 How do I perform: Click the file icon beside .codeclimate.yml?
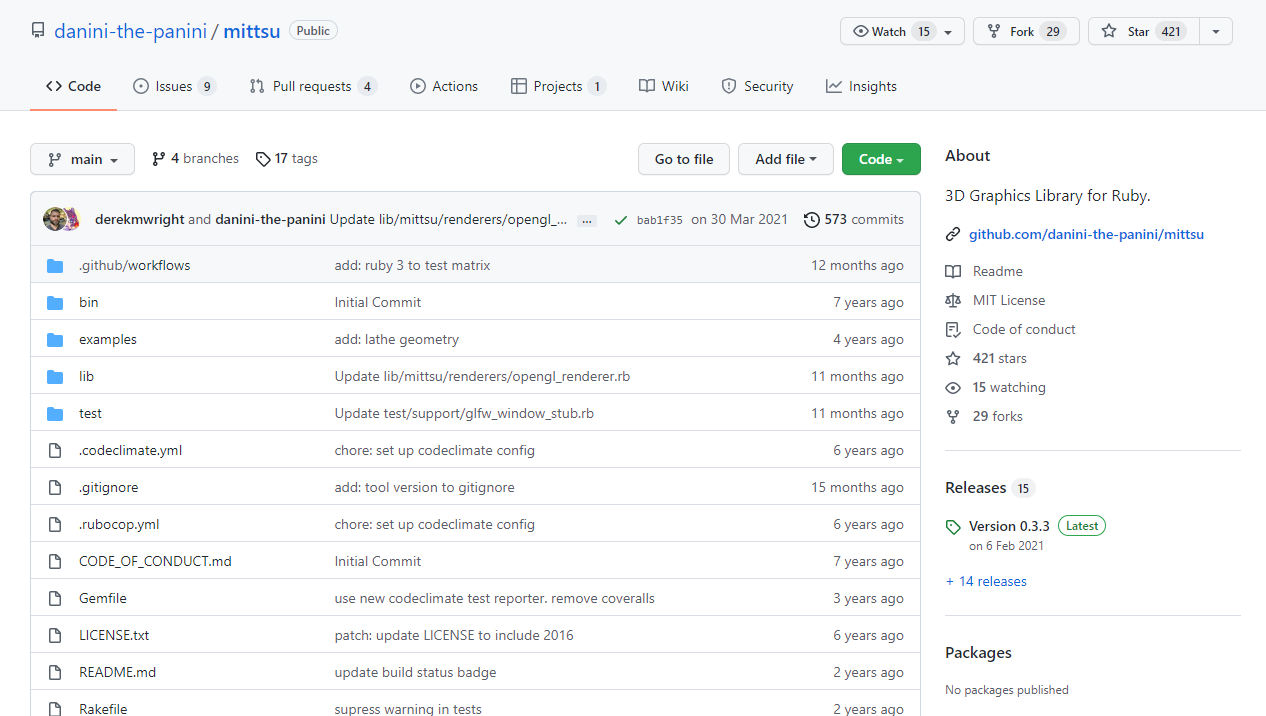[x=55, y=450]
